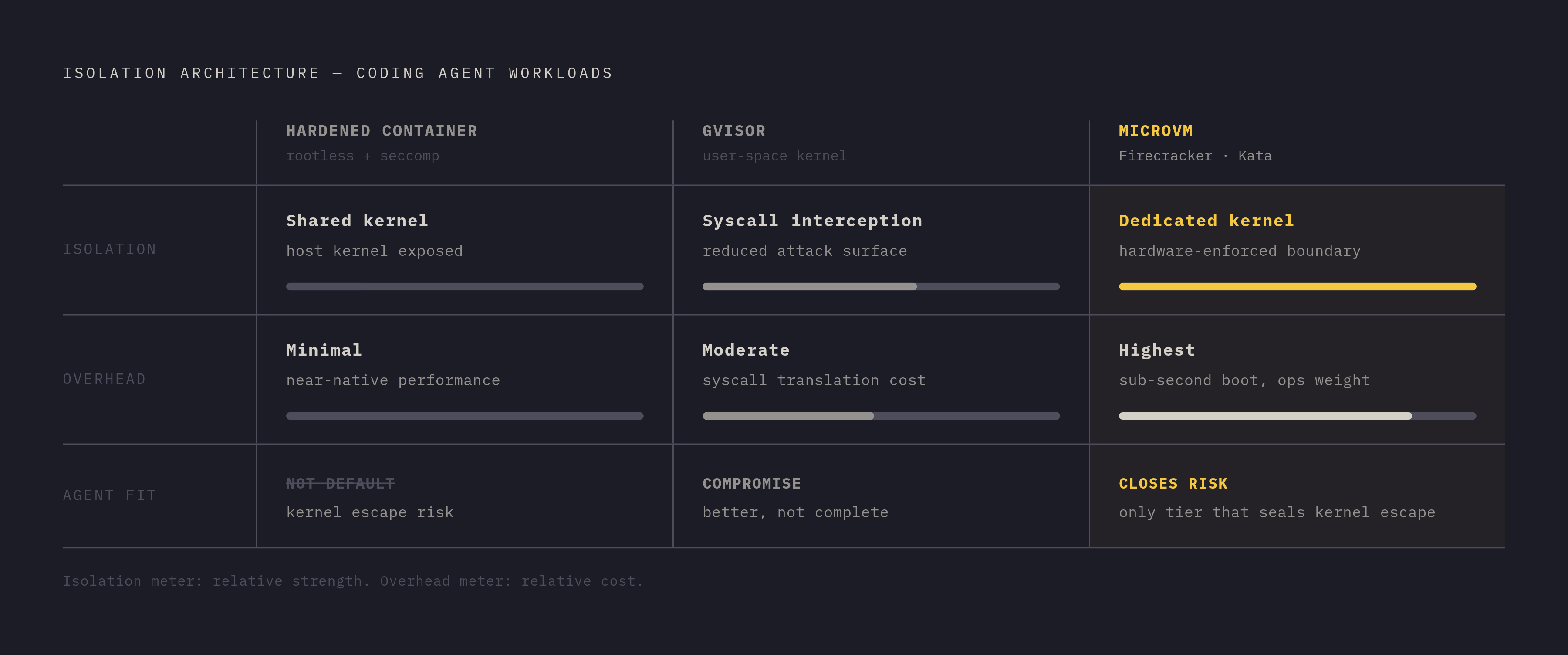Click 'kernel escape risk' text

[x=369, y=512]
